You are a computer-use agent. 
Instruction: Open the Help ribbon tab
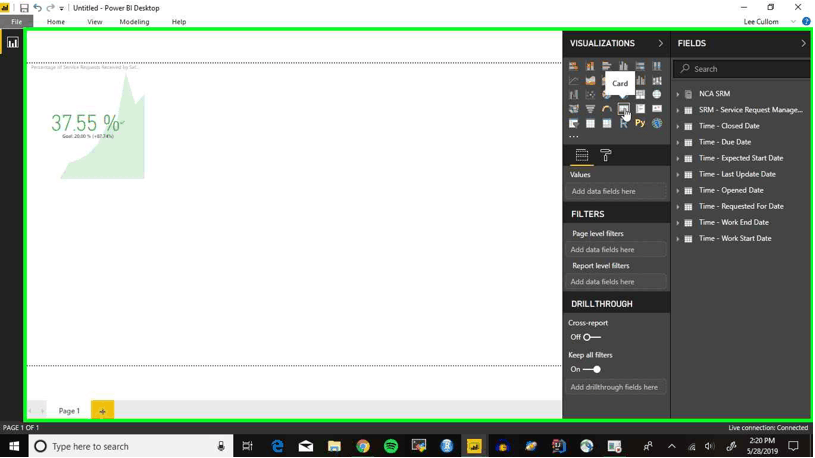[x=179, y=22]
